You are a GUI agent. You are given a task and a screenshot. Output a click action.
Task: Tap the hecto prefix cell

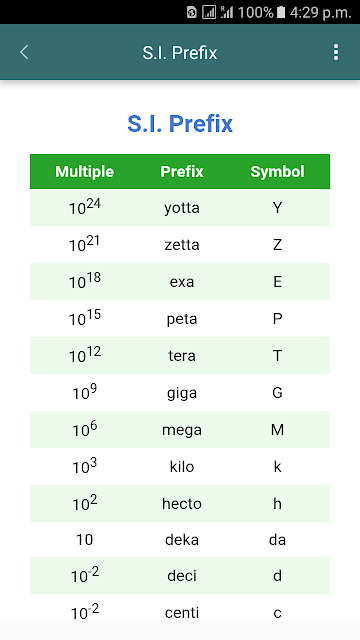coord(182,504)
